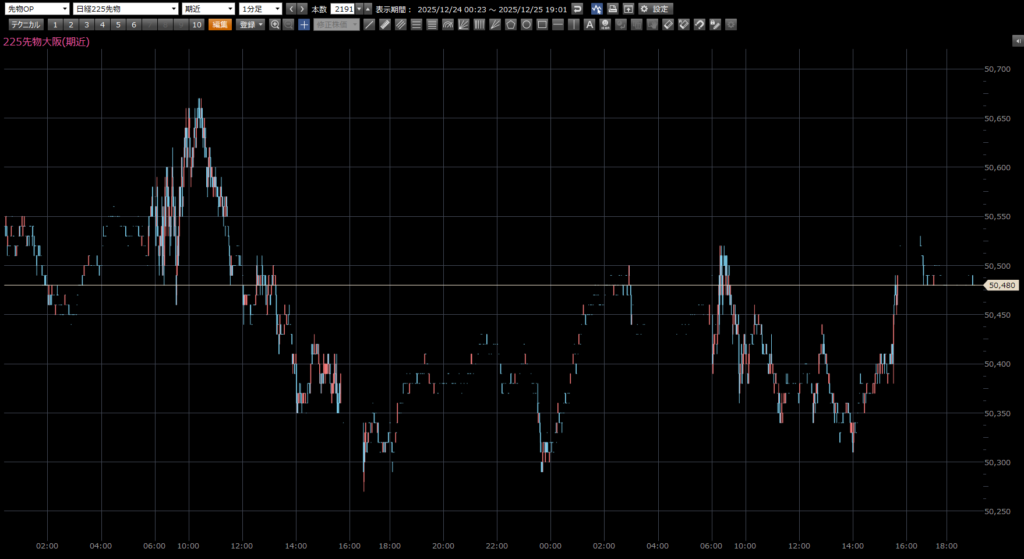The image size is (1024, 559).
Task: Select technical preset tab 10
Action: (x=197, y=24)
